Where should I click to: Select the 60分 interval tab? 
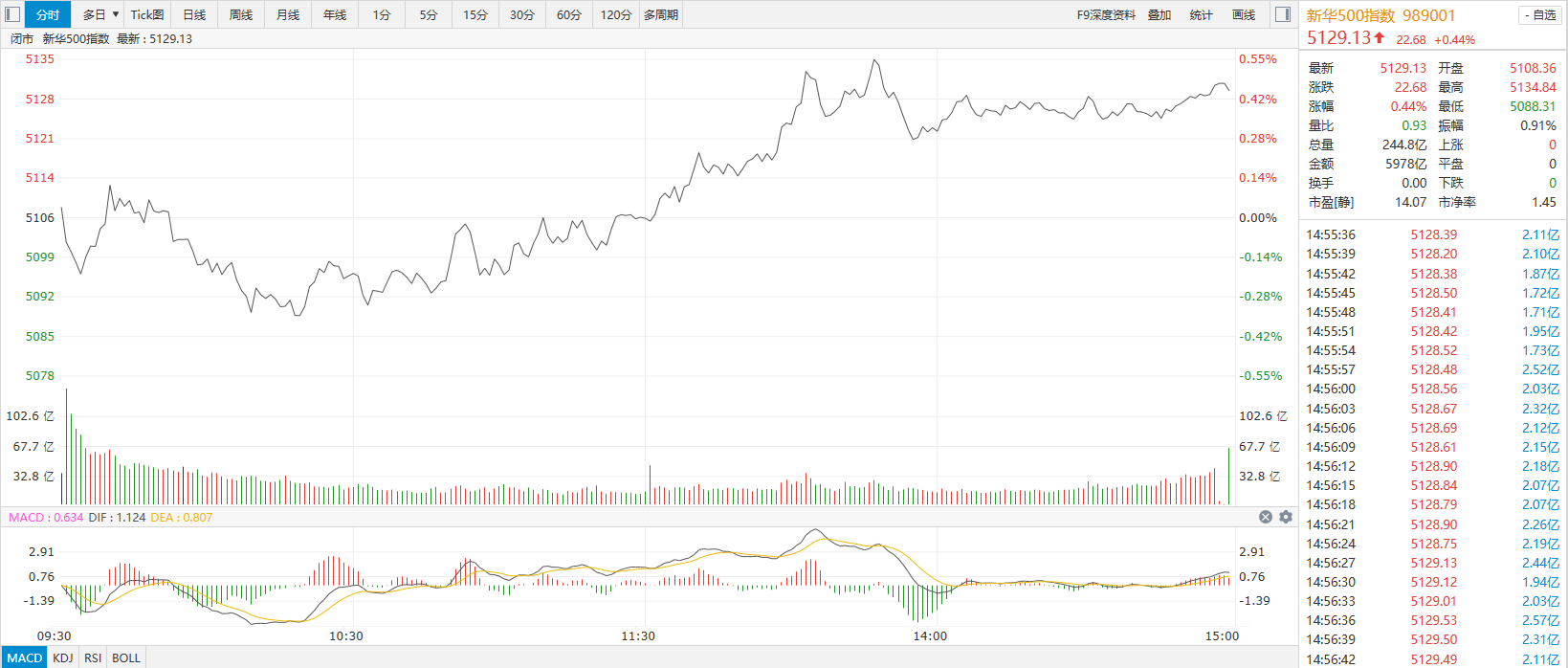569,14
